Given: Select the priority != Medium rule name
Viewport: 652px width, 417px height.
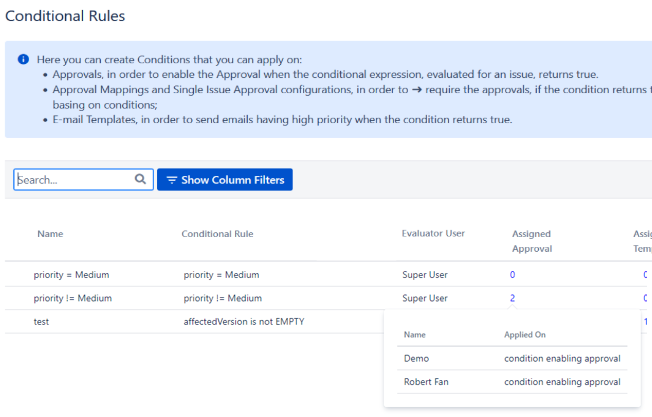Looking at the screenshot, I should point(73,298).
